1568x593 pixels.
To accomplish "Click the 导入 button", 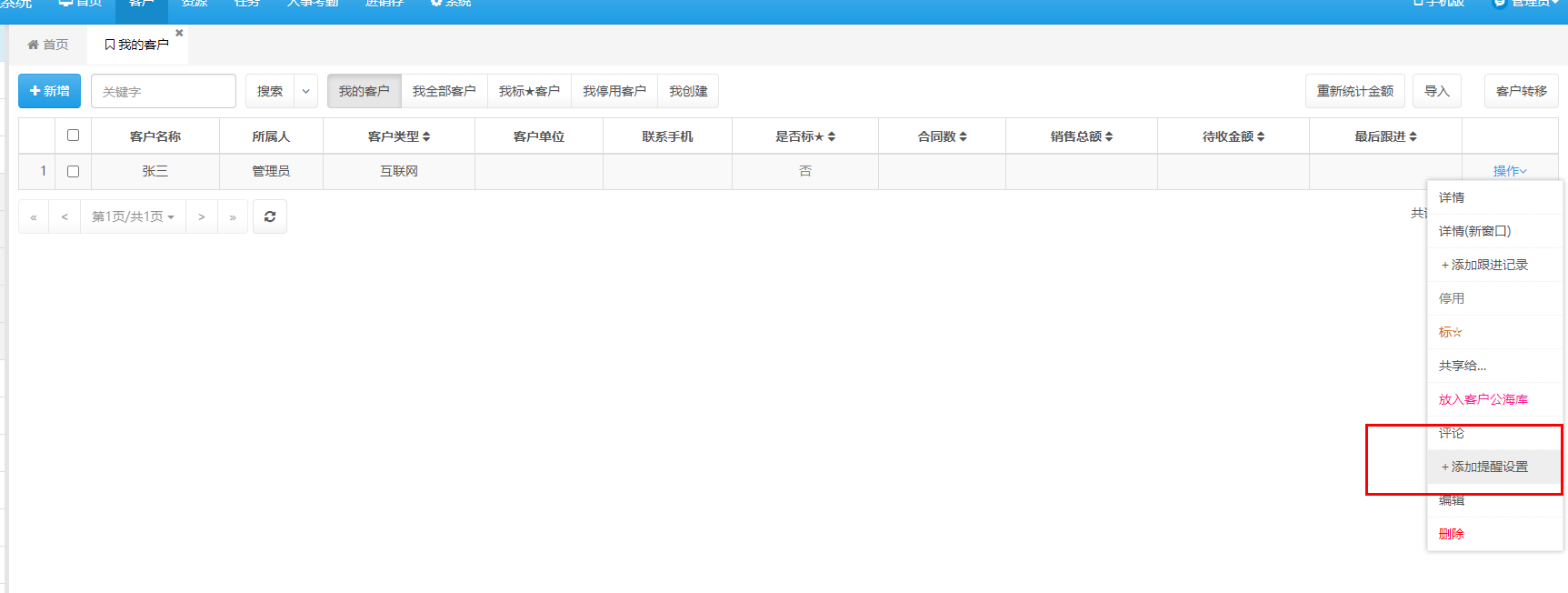I will pyautogui.click(x=1437, y=91).
